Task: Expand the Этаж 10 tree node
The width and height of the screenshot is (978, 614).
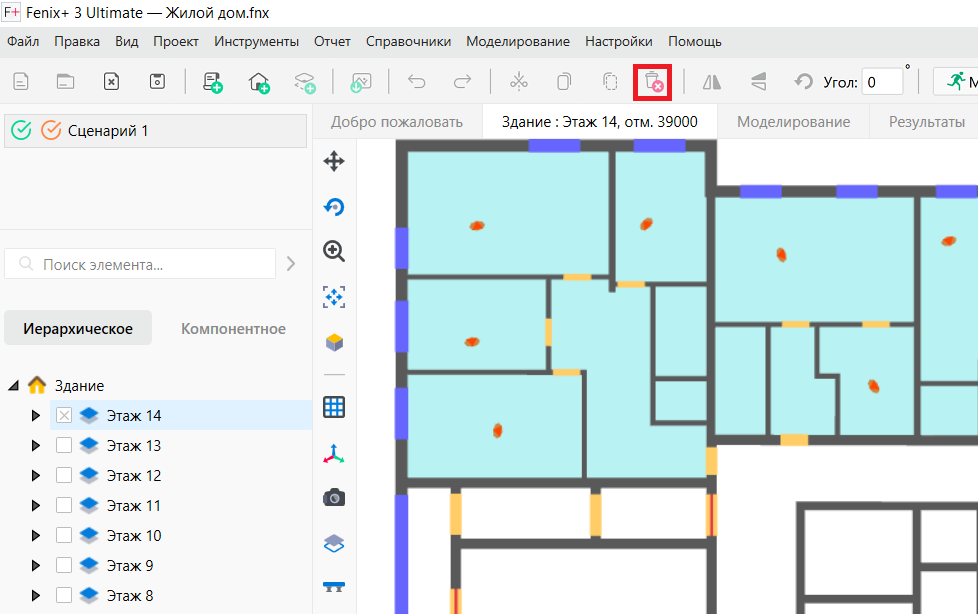Action: tap(36, 535)
